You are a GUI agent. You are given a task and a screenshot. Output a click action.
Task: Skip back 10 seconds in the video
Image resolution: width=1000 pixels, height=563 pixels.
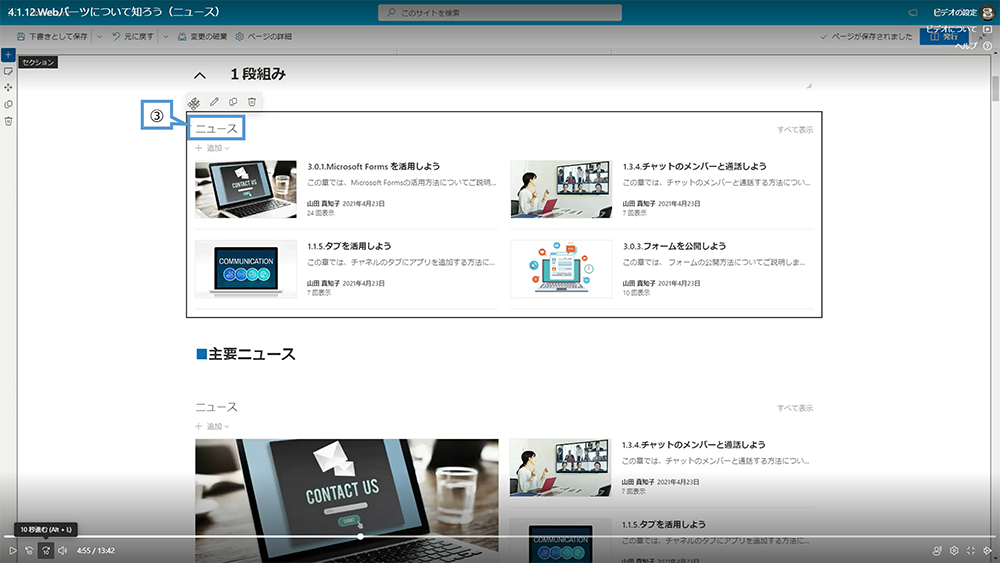pos(29,550)
